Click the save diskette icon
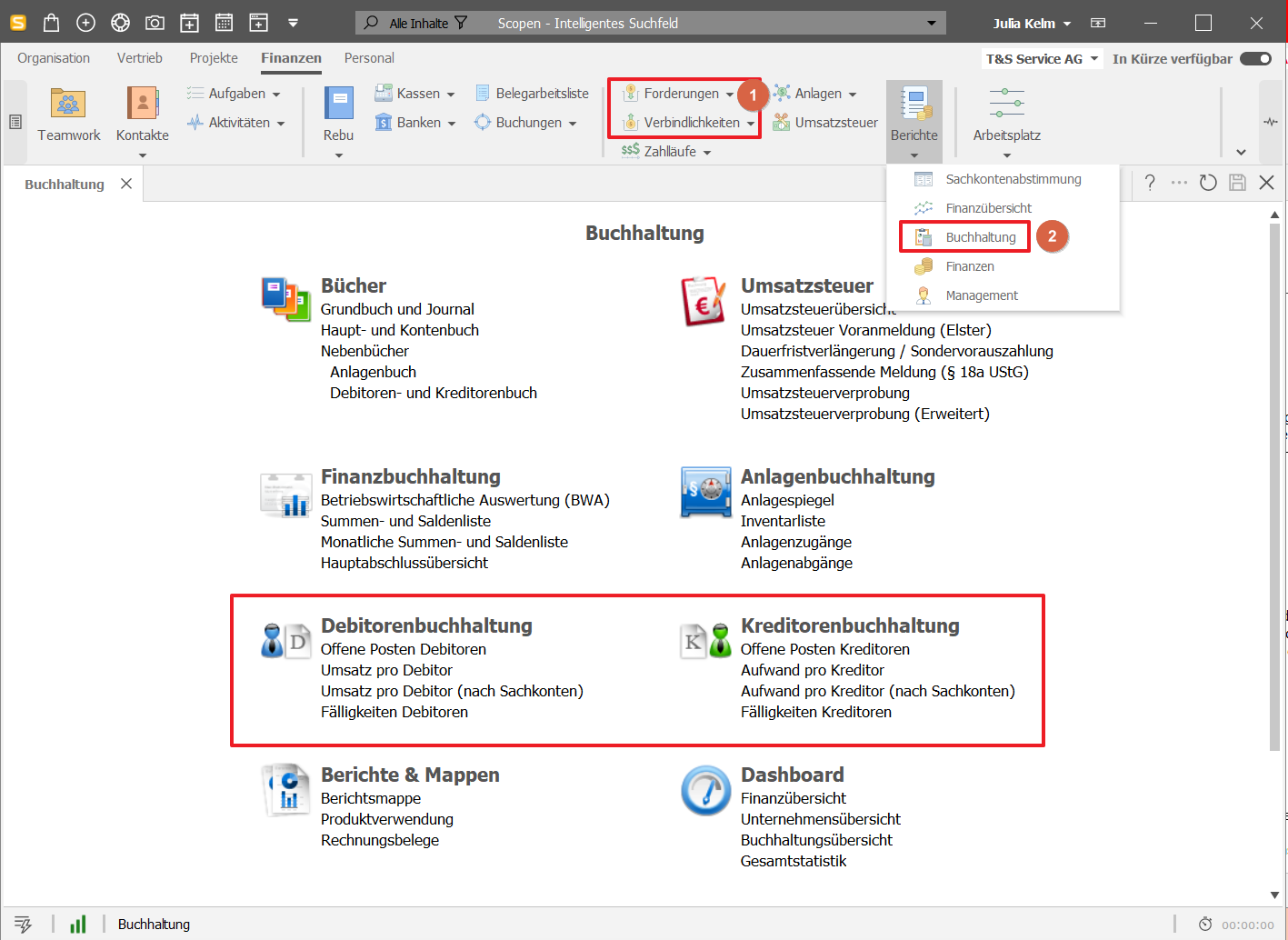The width and height of the screenshot is (1288, 940). pyautogui.click(x=1237, y=183)
